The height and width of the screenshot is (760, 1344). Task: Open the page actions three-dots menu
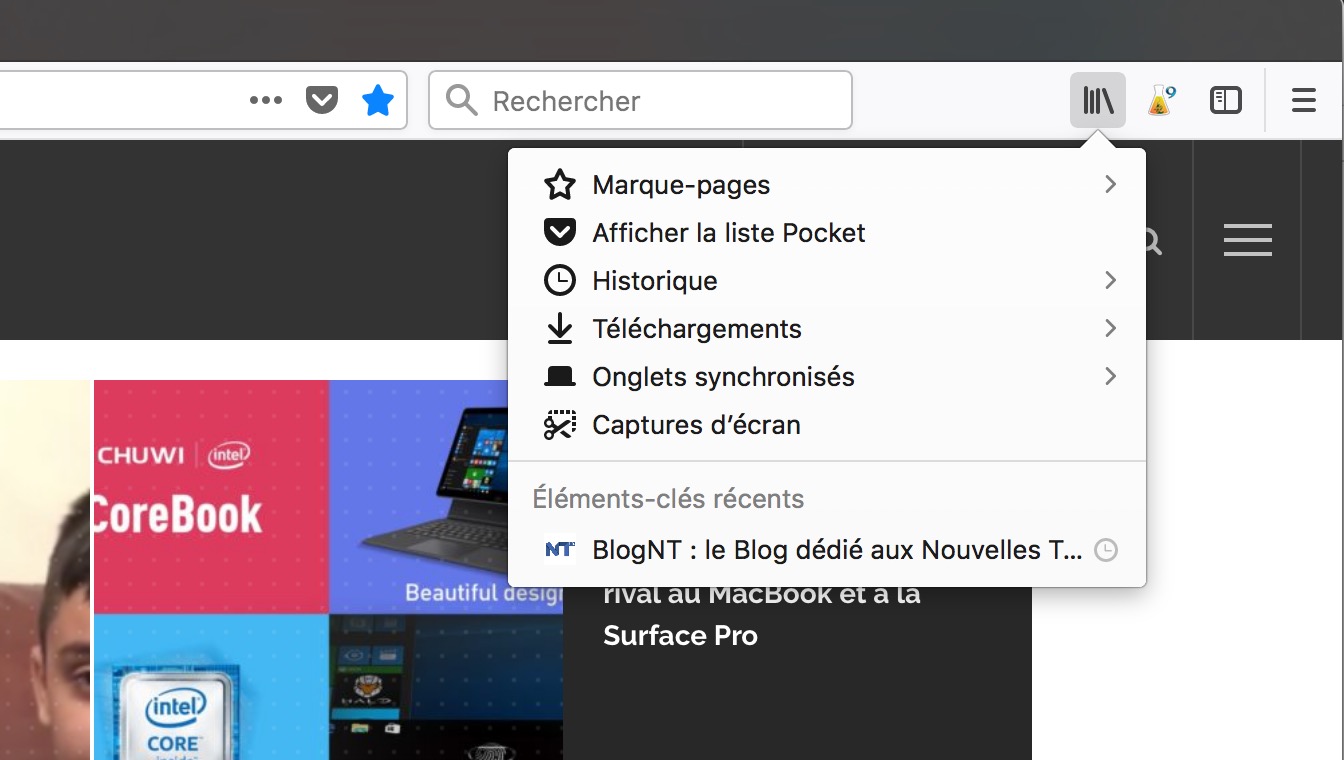pyautogui.click(x=265, y=100)
